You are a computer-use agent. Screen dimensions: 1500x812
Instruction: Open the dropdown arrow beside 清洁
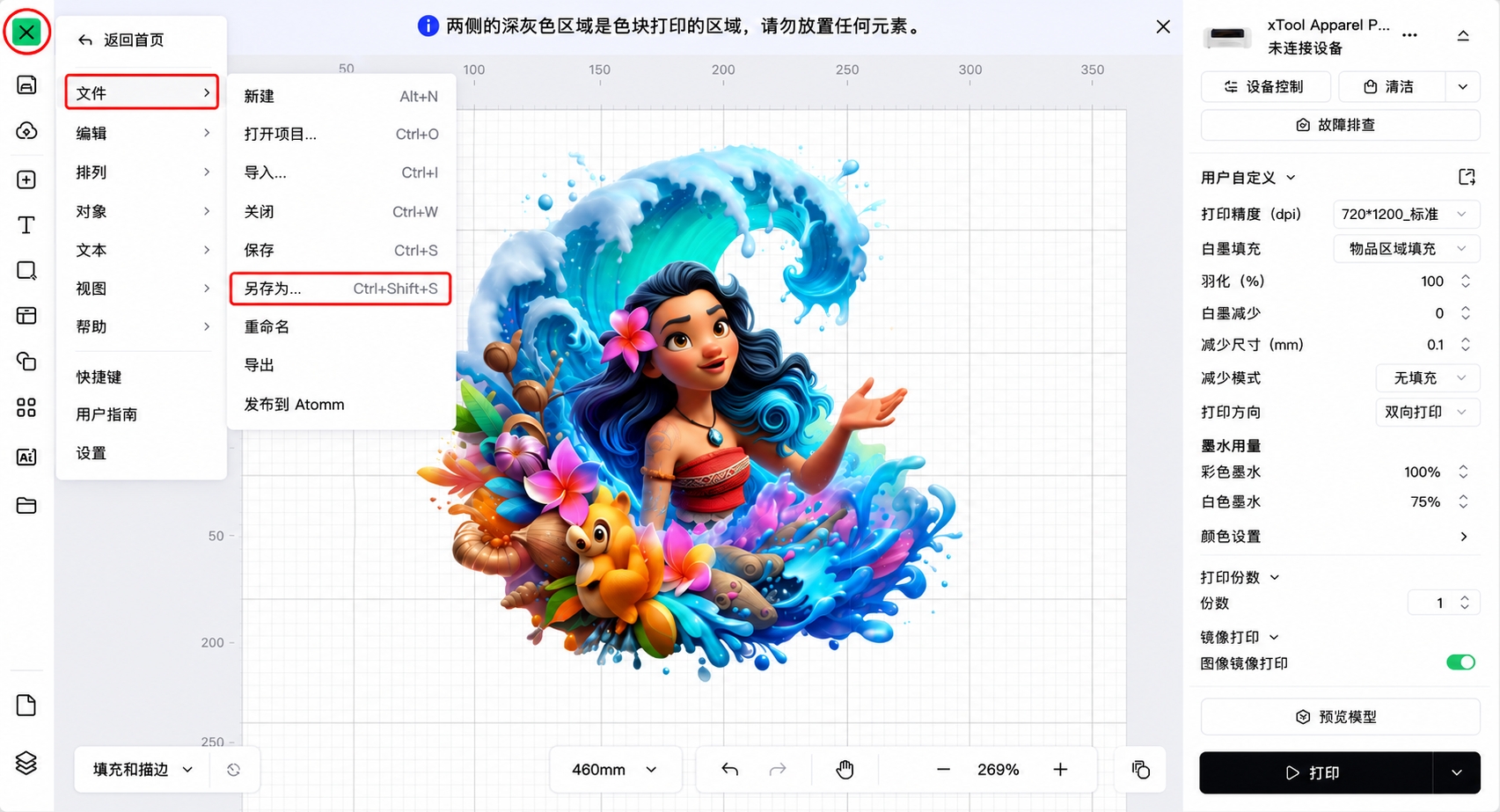point(1462,86)
